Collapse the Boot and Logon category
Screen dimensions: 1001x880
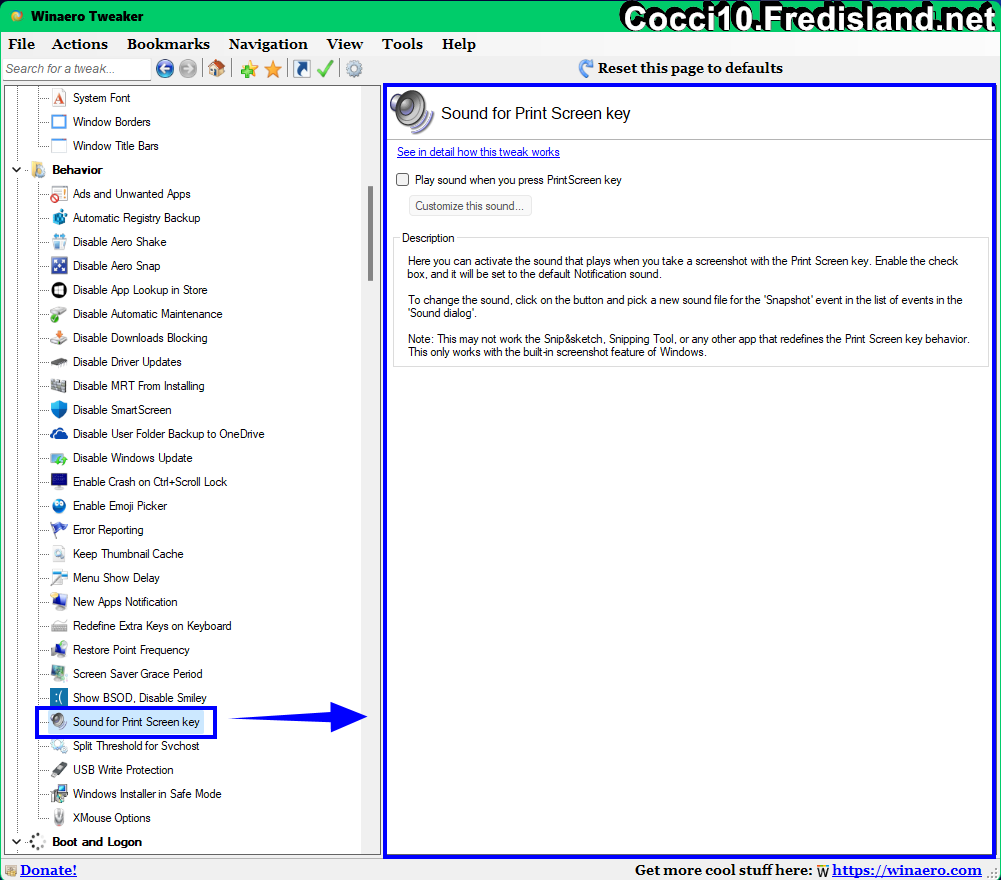(17, 842)
